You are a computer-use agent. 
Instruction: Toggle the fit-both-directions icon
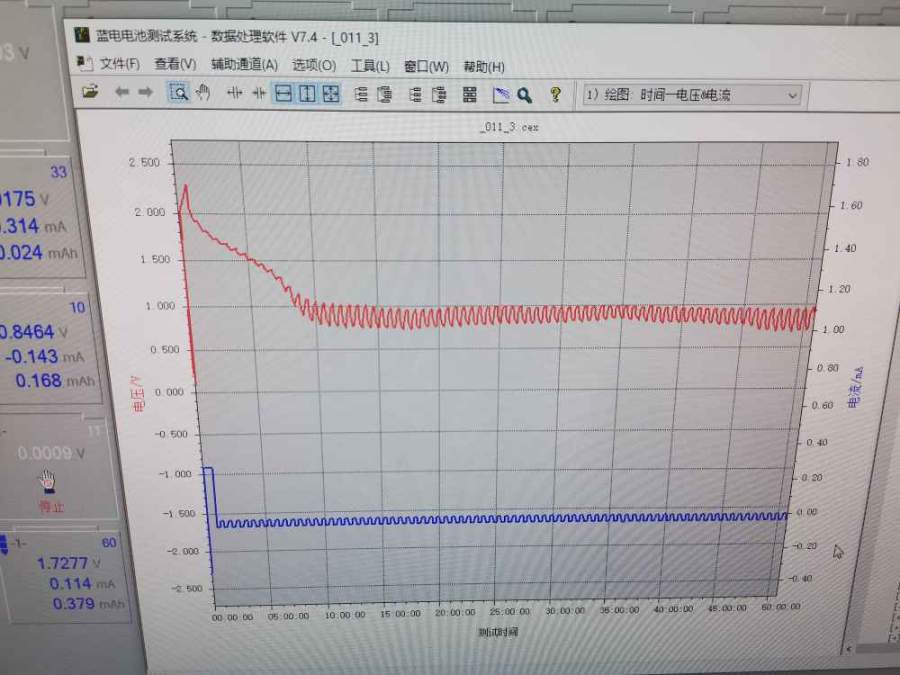331,94
